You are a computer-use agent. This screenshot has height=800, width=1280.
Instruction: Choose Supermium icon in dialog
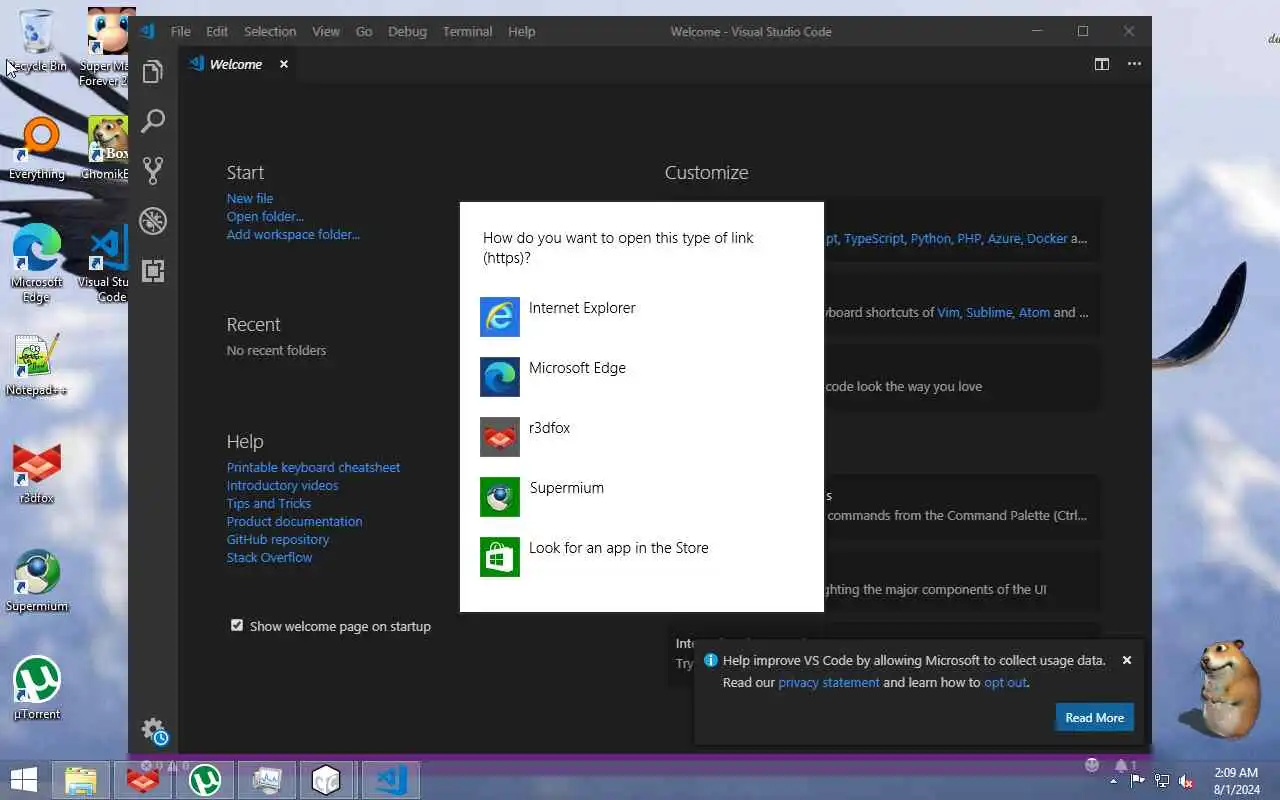click(x=500, y=497)
